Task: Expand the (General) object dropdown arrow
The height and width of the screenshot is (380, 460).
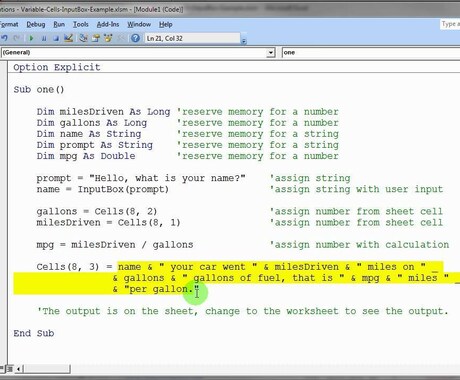Action: pos(271,52)
